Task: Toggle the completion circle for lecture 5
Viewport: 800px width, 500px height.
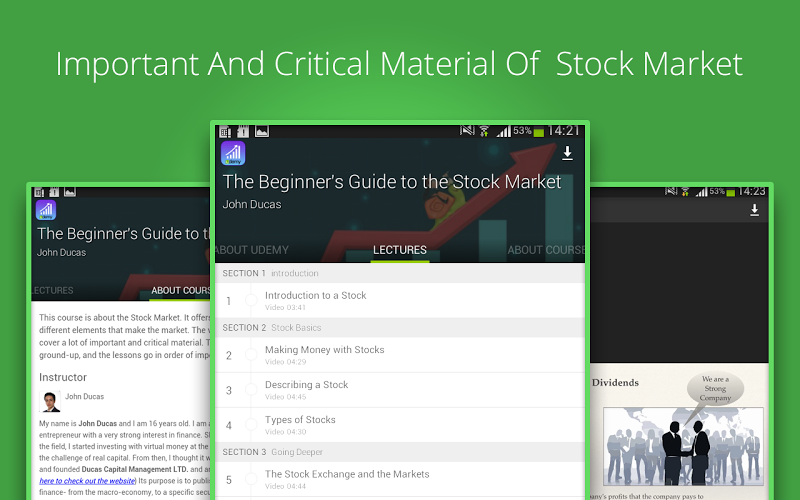Action: point(251,479)
